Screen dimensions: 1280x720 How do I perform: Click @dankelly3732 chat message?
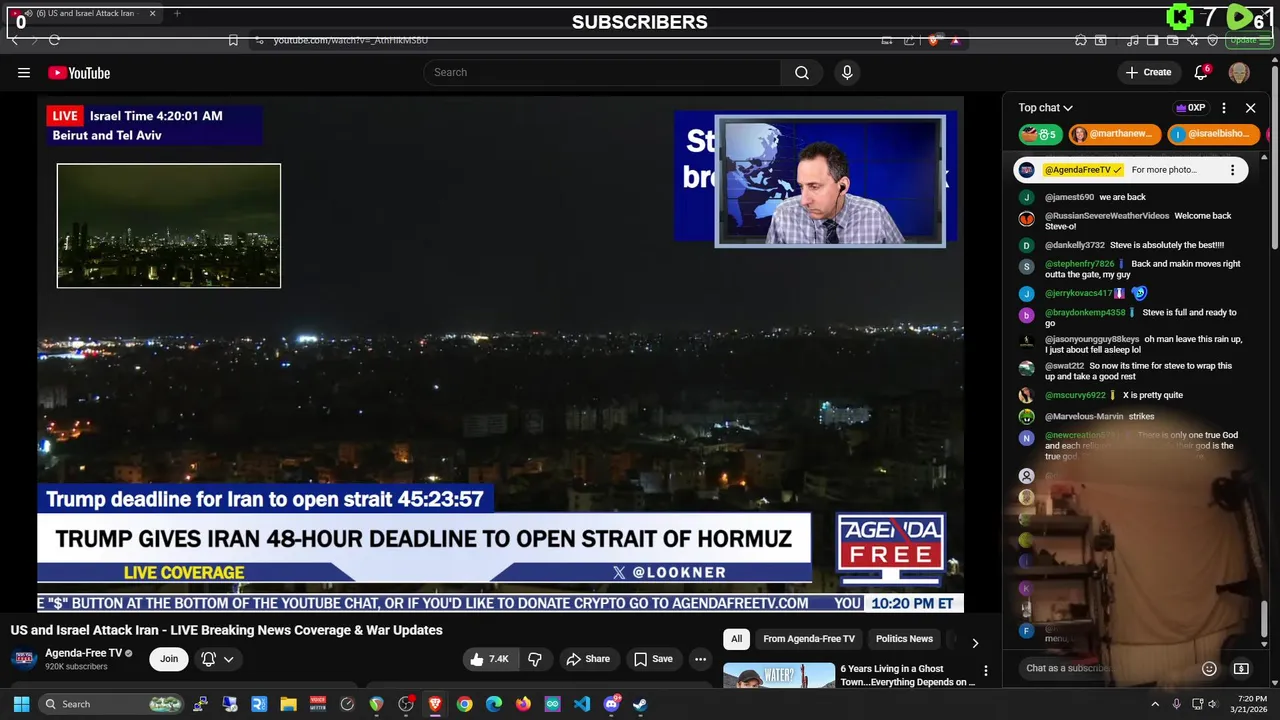pos(1168,245)
